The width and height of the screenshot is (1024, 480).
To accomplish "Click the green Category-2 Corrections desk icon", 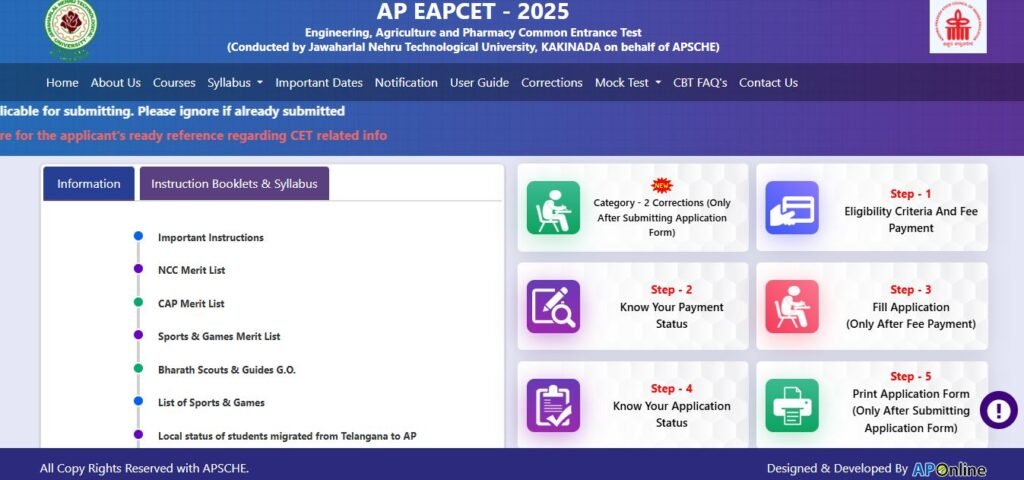I will (553, 208).
